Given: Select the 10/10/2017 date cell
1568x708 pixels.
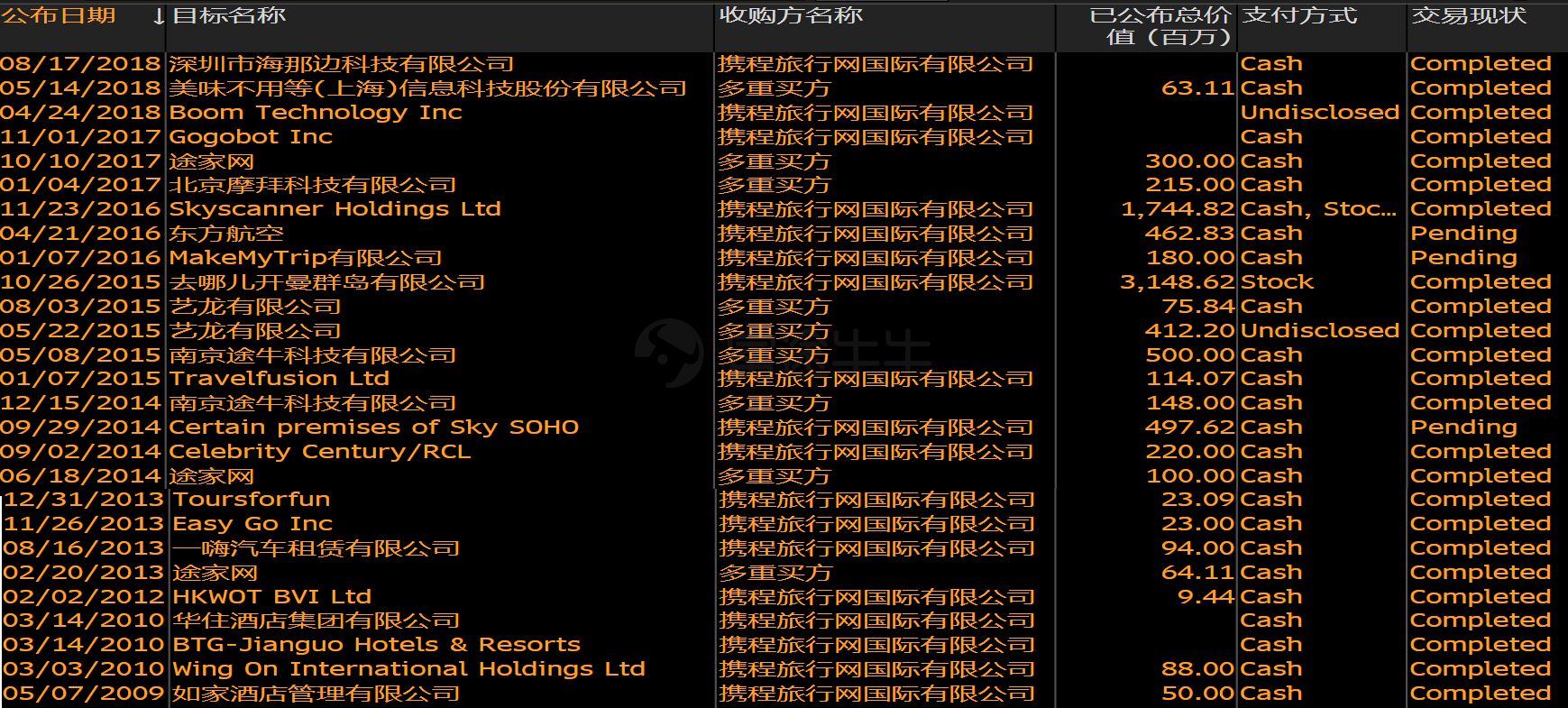Looking at the screenshot, I should [x=81, y=161].
